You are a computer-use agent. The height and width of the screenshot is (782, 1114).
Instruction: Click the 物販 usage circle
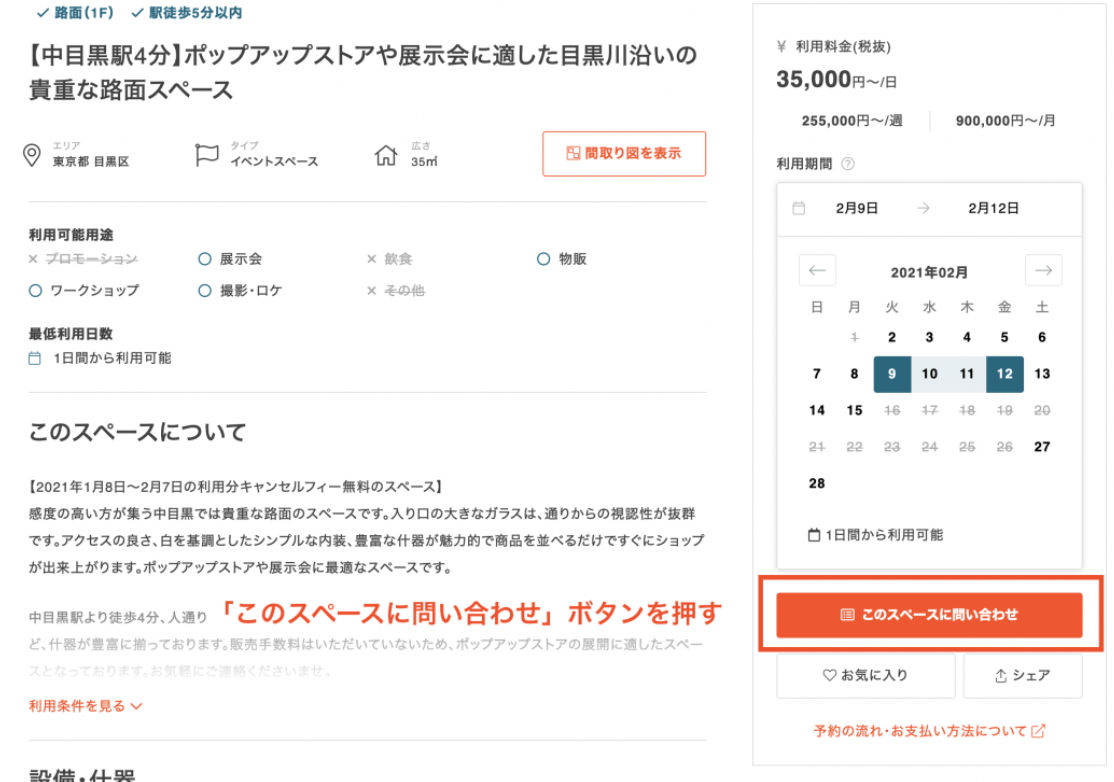click(x=544, y=259)
